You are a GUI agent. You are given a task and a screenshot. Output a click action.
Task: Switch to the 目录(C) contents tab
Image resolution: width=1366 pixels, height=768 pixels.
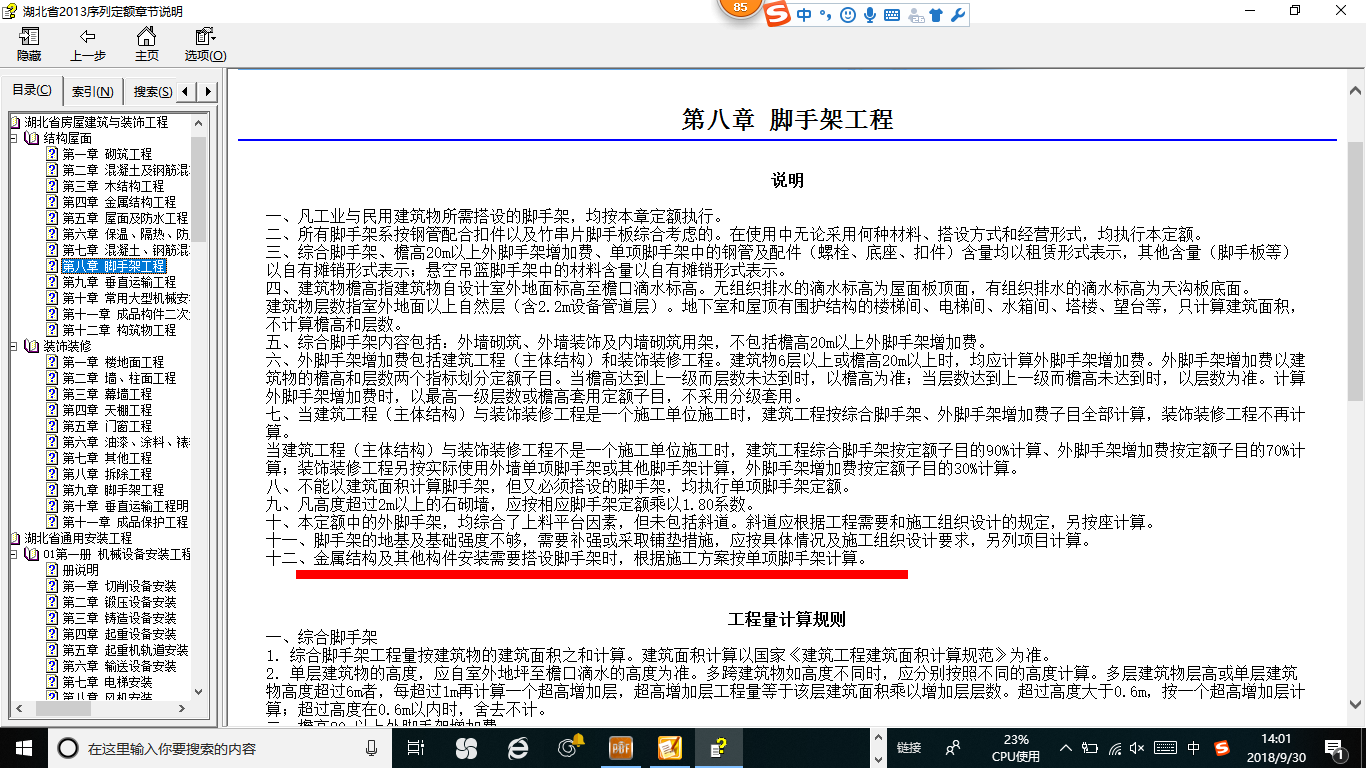click(x=32, y=90)
